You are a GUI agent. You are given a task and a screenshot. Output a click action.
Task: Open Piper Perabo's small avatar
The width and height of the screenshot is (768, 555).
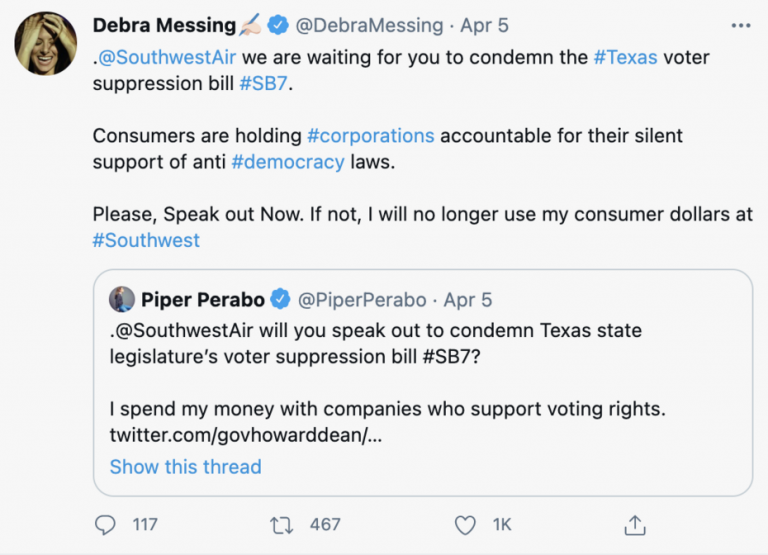pos(122,298)
